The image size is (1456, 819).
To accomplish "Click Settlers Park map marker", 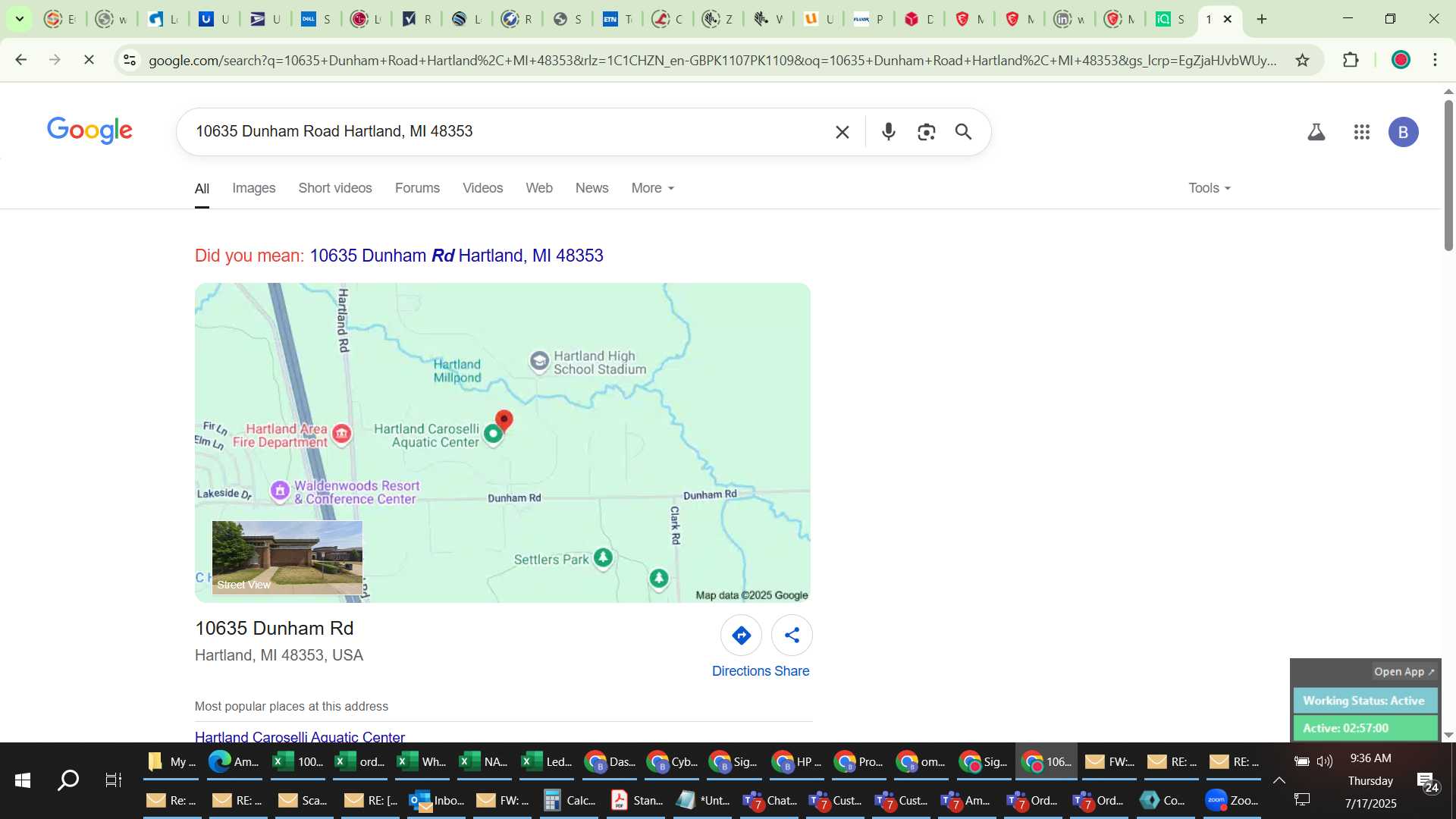I will click(603, 558).
